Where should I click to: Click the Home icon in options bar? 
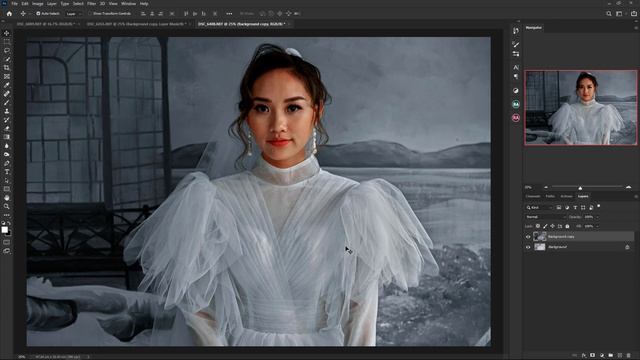click(x=9, y=13)
